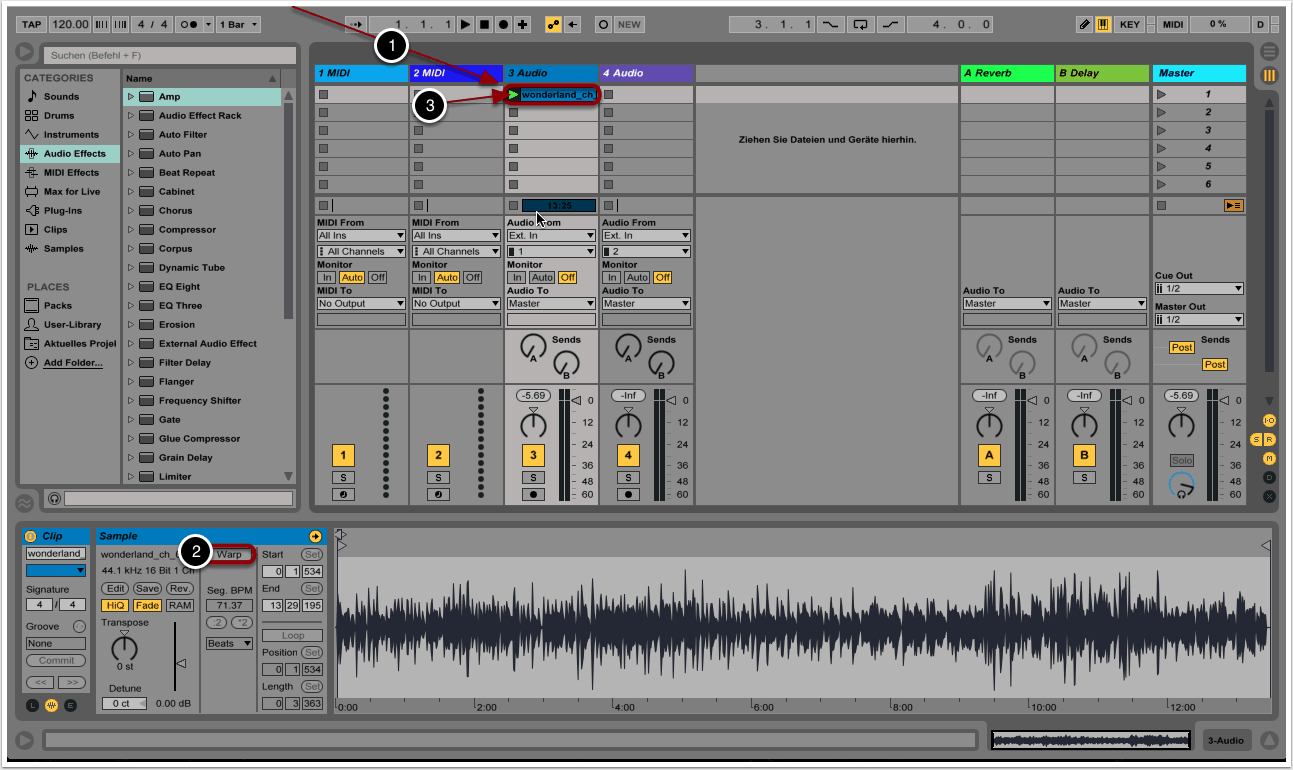
Task: Solo track 4 Audio
Action: point(628,478)
